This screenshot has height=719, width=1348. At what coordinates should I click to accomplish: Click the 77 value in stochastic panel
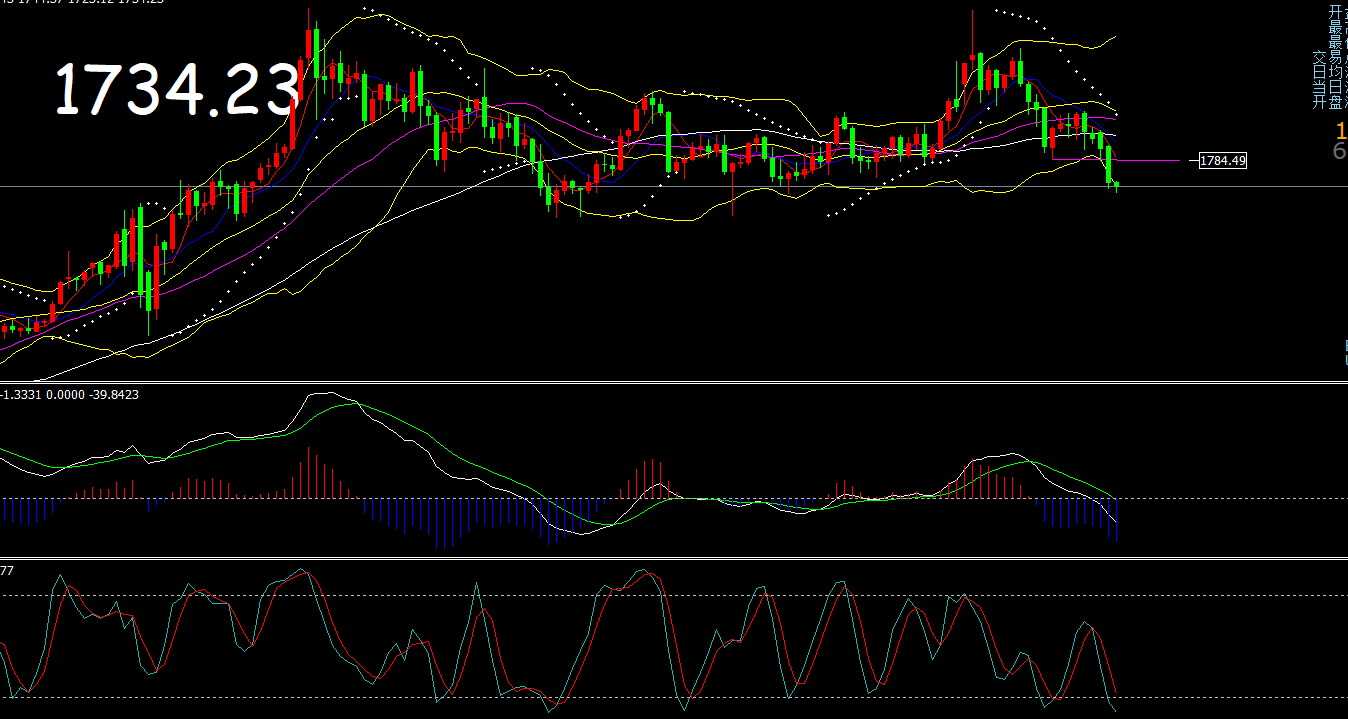[7, 570]
